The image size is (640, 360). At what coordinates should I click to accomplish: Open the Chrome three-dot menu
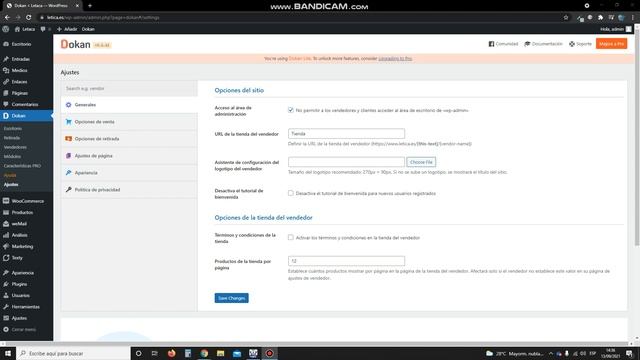click(633, 18)
